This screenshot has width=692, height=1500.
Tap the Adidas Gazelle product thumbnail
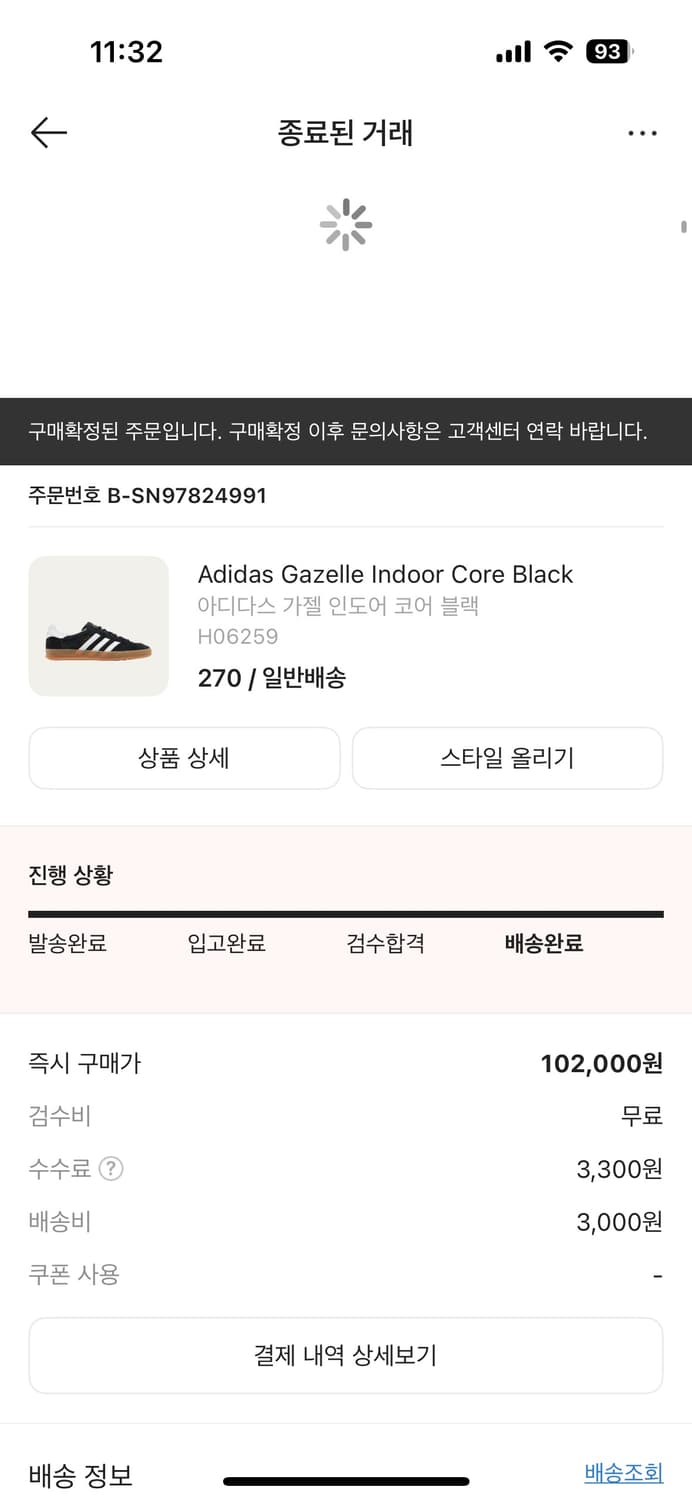(99, 625)
